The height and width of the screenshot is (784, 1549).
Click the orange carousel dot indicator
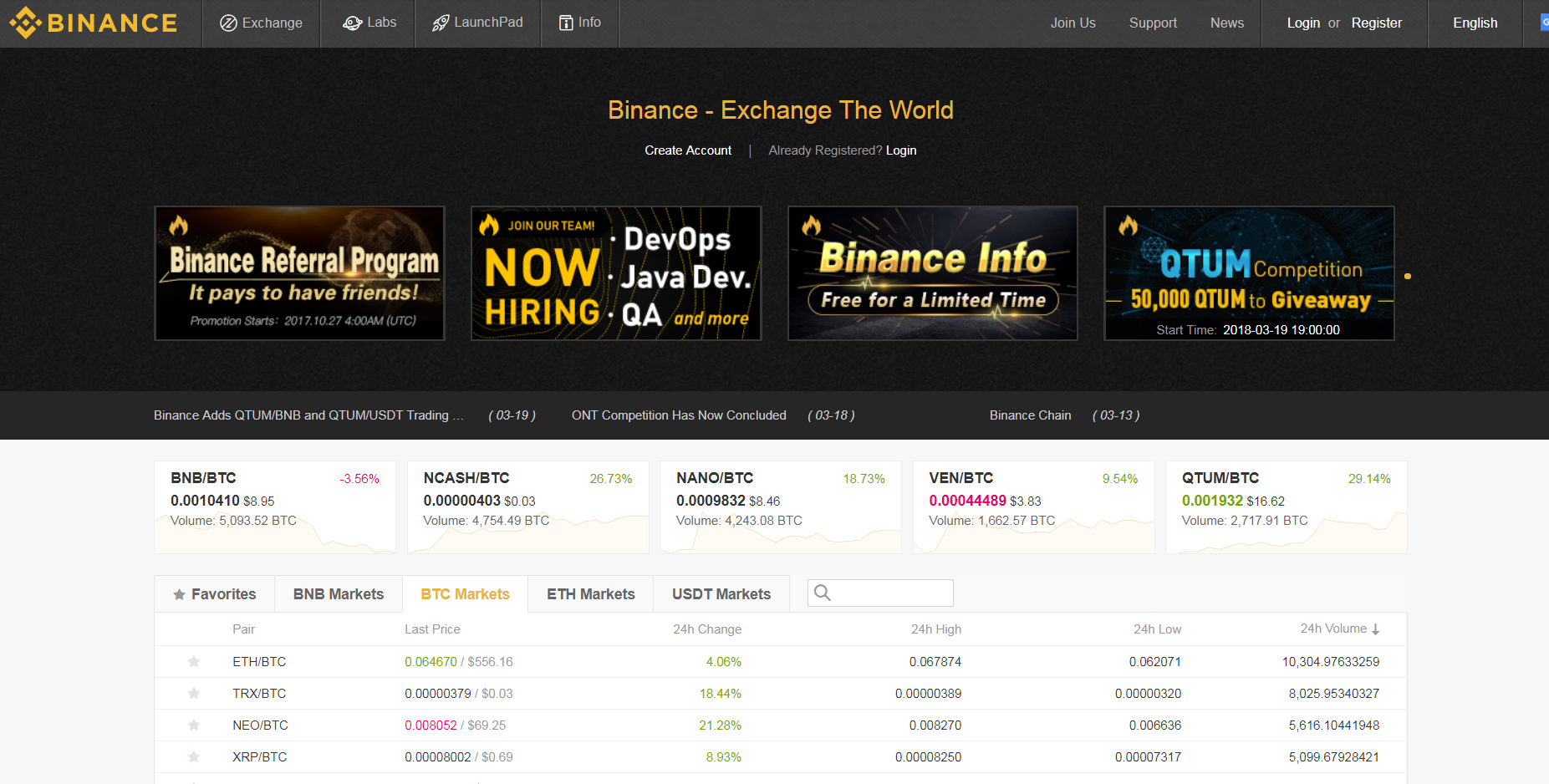pyautogui.click(x=1408, y=276)
